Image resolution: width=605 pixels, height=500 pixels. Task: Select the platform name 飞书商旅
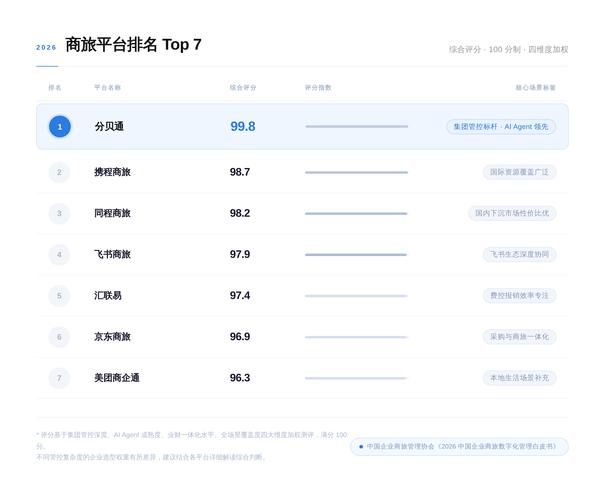point(113,255)
